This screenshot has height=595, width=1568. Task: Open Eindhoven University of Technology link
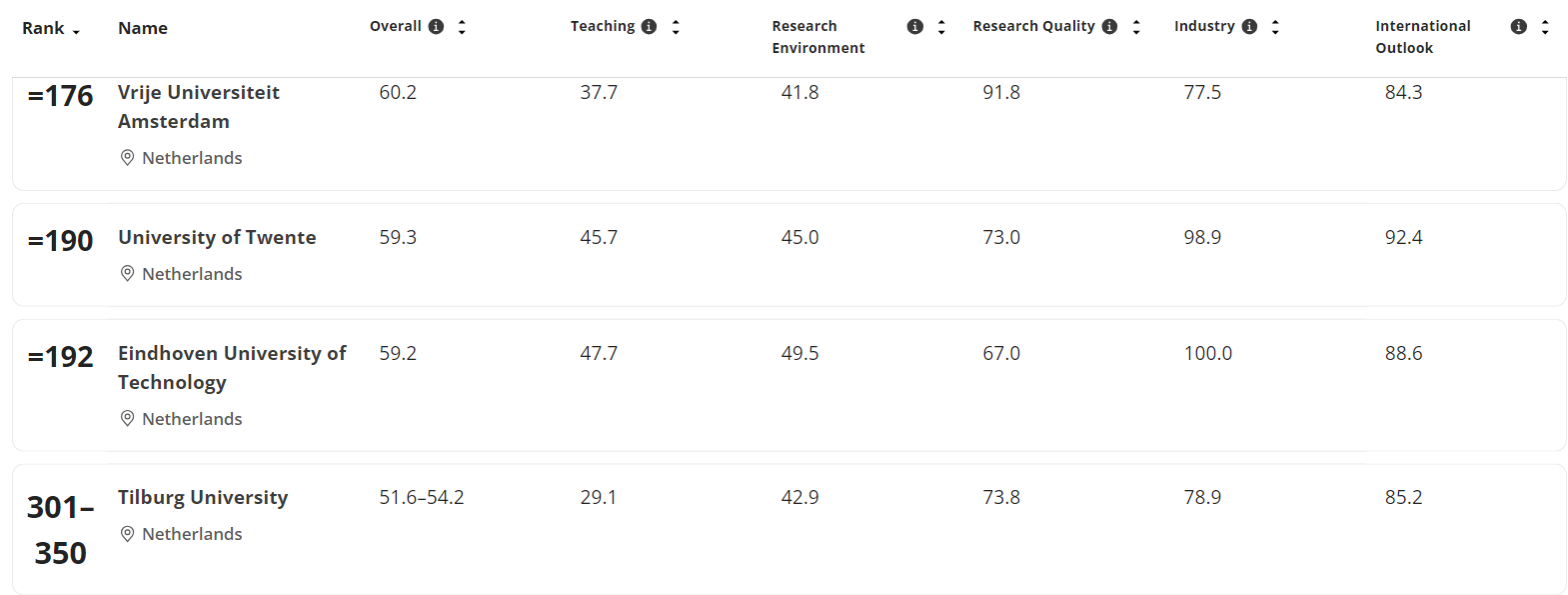(231, 367)
